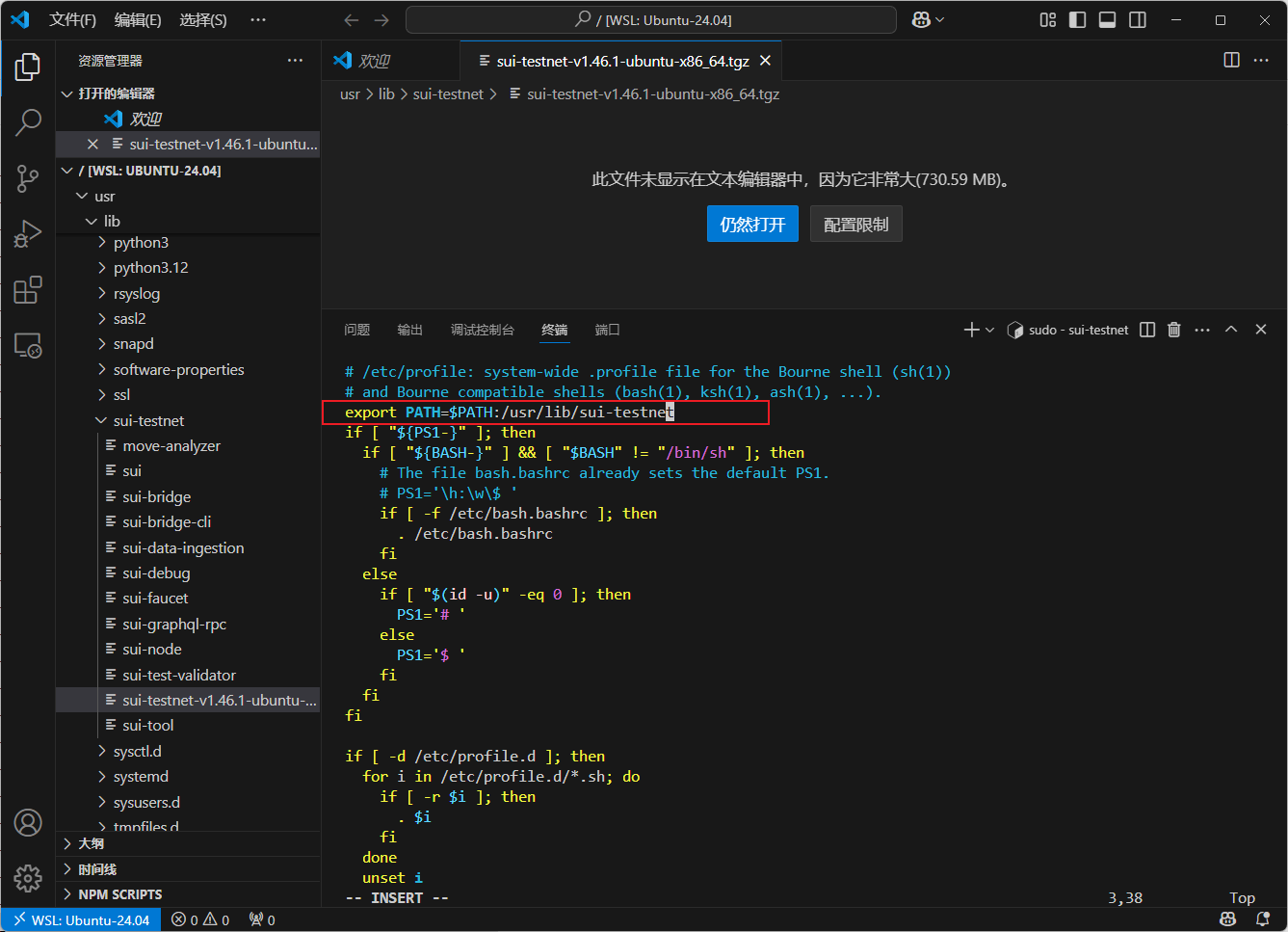Open the 选择(S) menu

(202, 20)
